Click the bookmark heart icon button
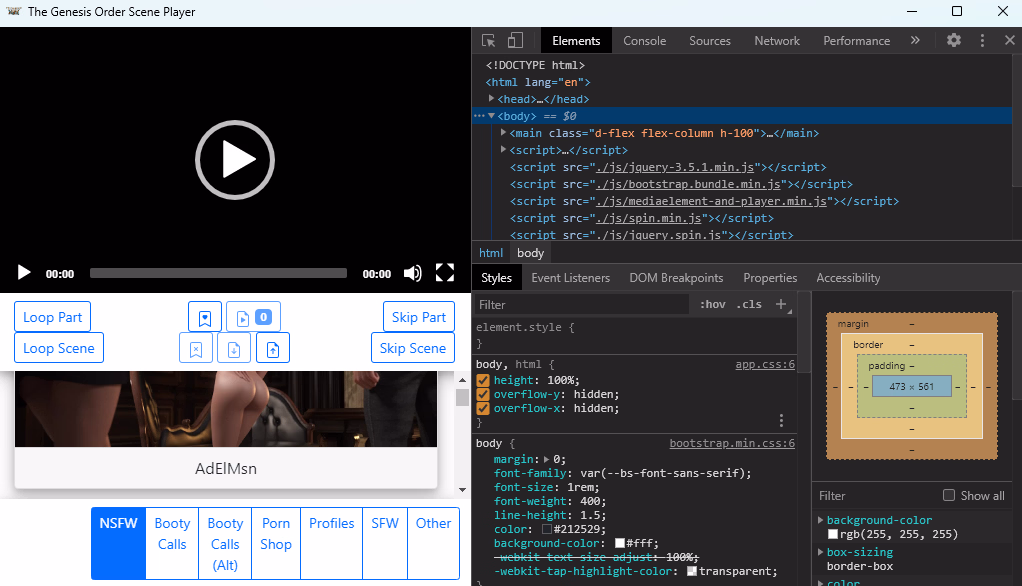 pos(205,317)
